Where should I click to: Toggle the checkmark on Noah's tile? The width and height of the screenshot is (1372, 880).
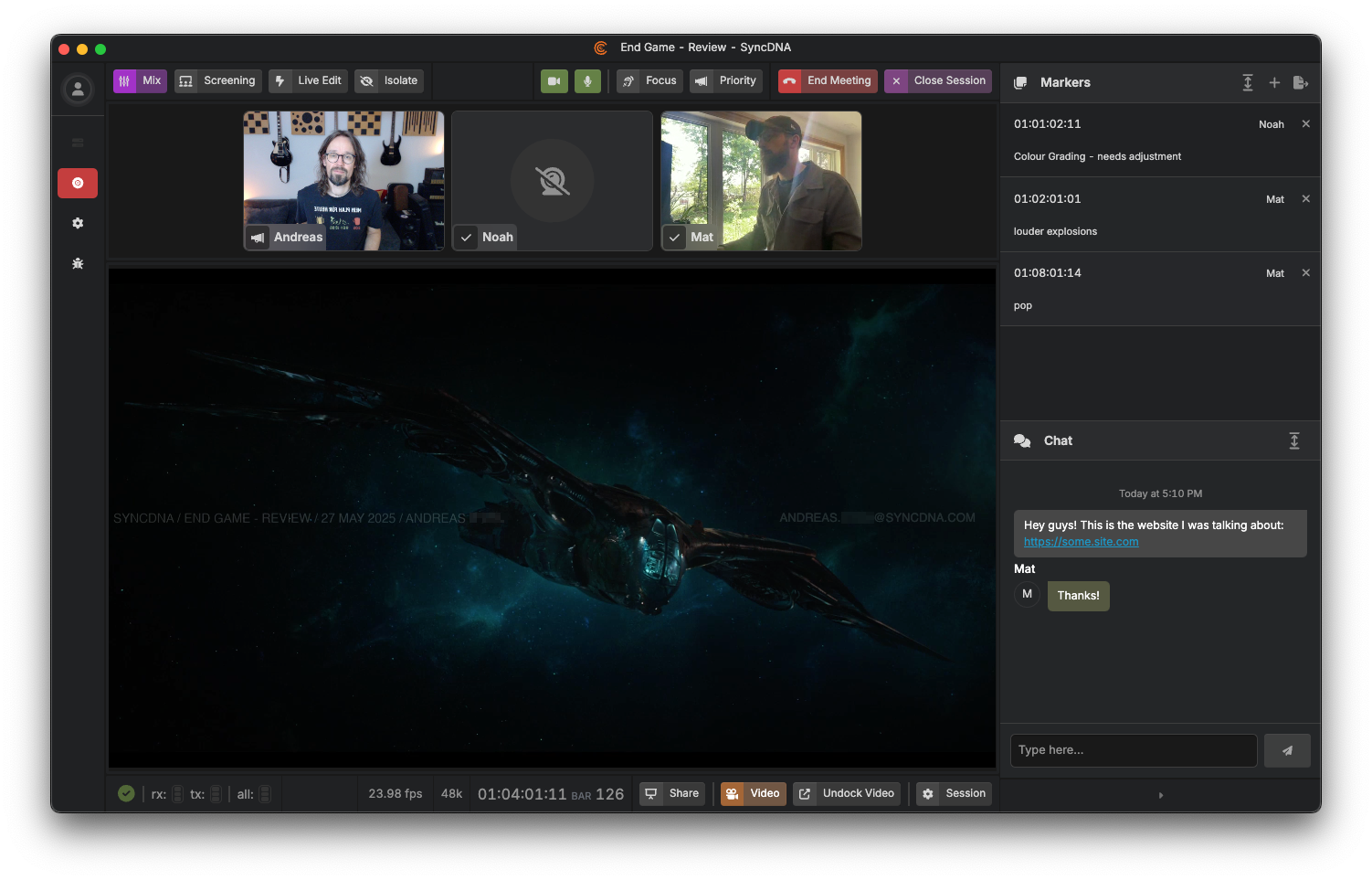pos(466,238)
